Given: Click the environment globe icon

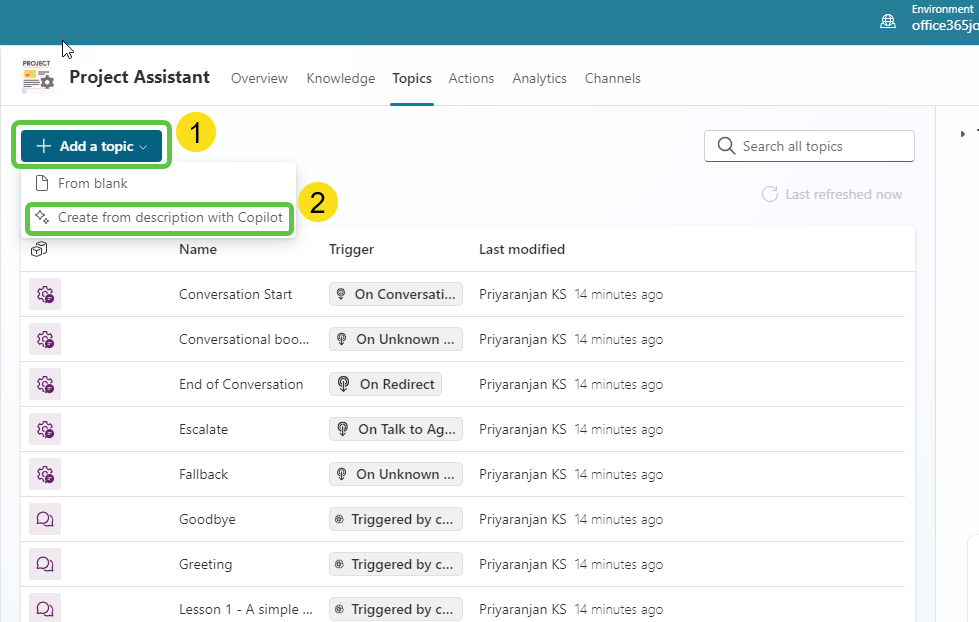Looking at the screenshot, I should pos(888,19).
